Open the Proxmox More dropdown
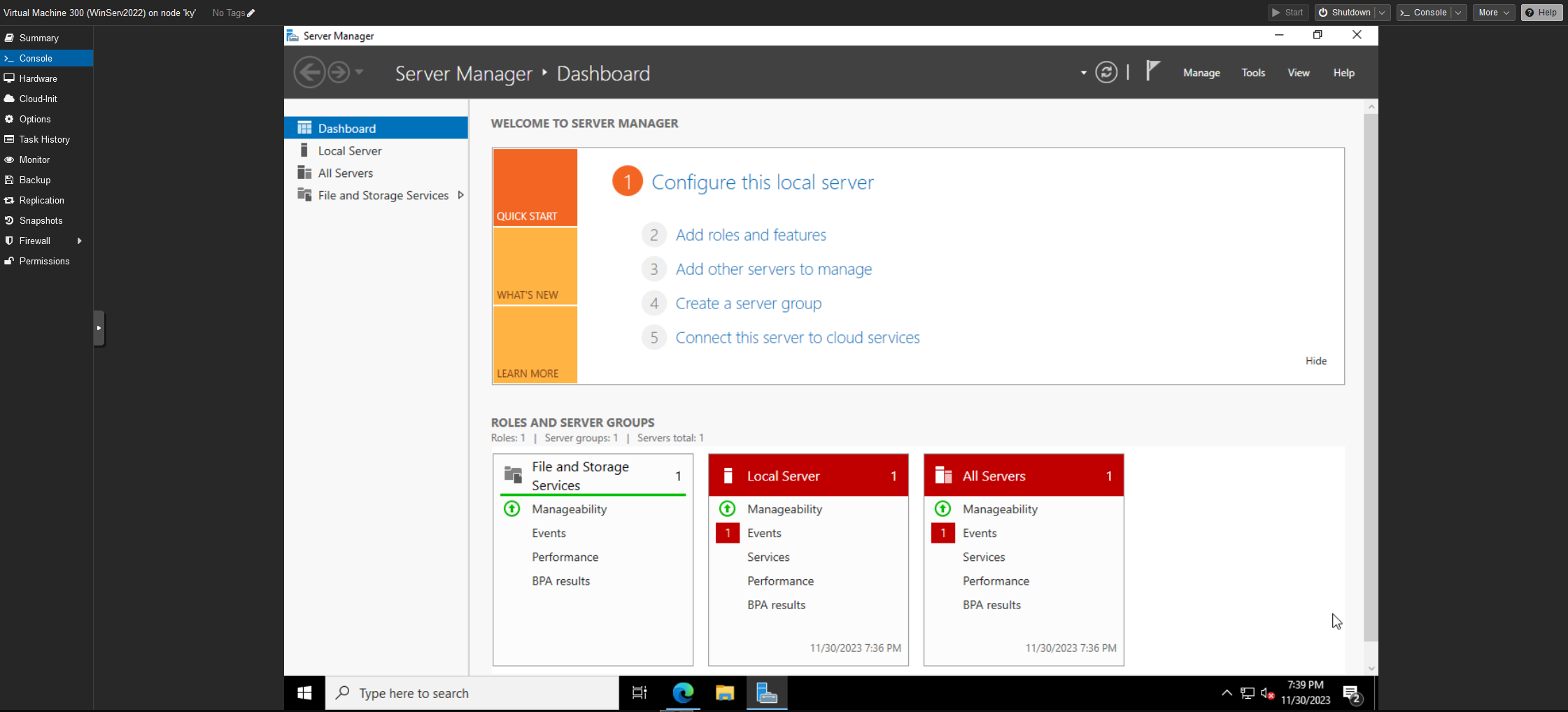This screenshot has width=1568, height=712. [x=1493, y=13]
